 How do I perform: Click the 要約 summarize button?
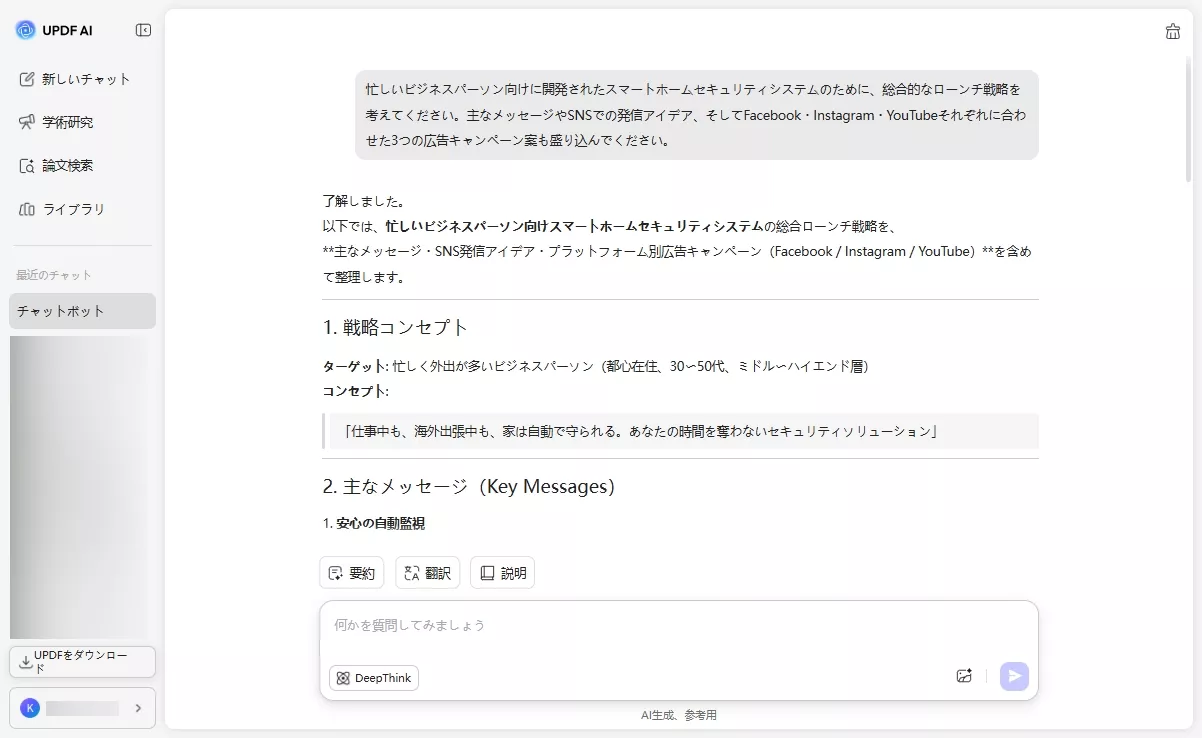352,572
